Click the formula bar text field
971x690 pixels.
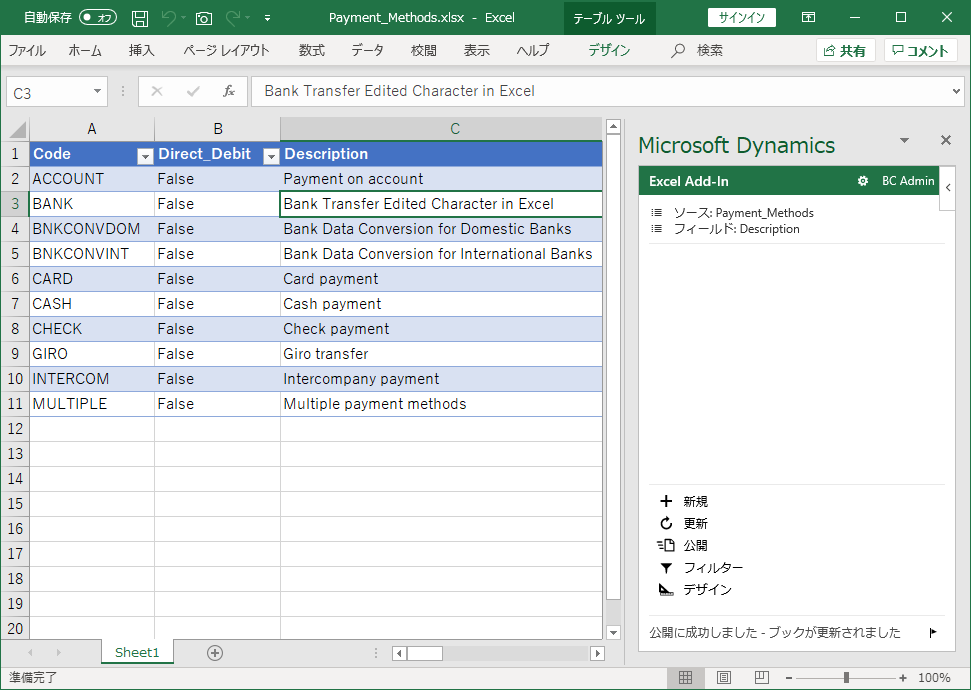pyautogui.click(x=607, y=92)
